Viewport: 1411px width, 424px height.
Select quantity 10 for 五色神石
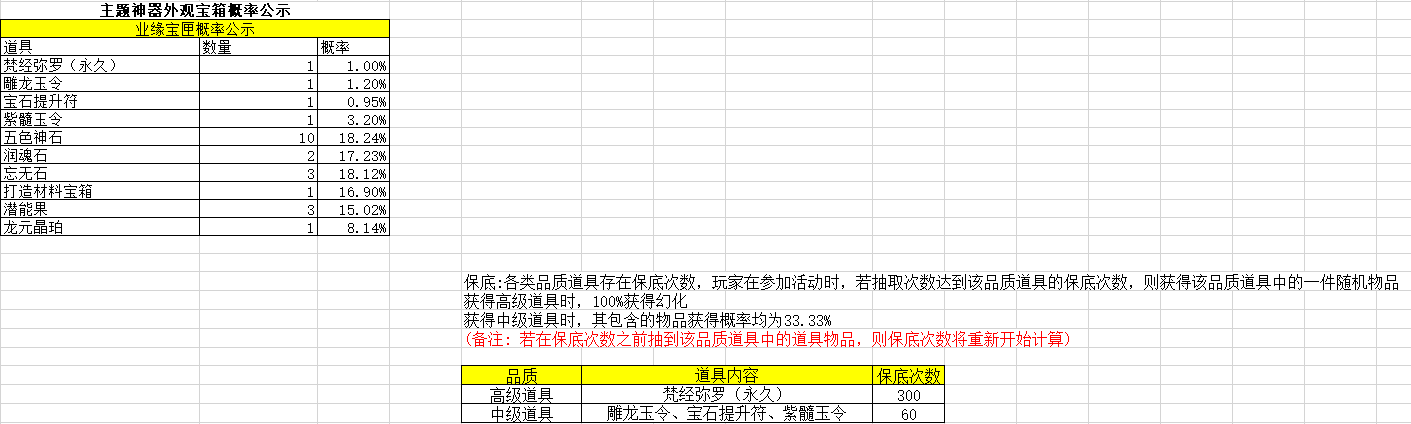[259, 137]
